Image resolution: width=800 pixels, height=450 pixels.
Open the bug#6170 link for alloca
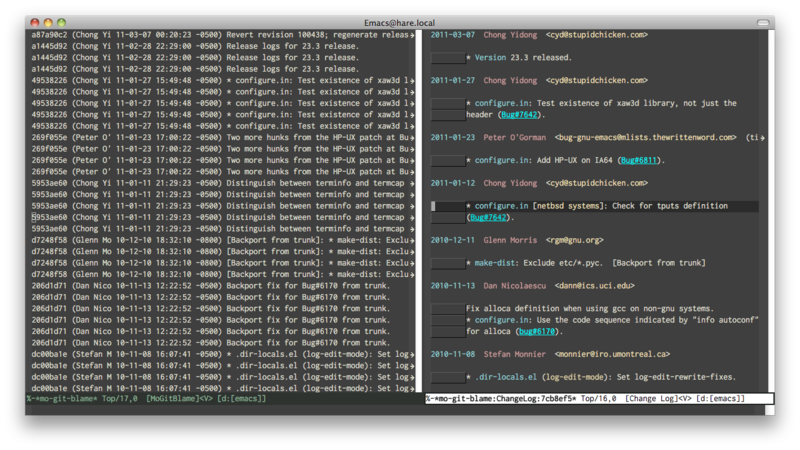pos(537,332)
